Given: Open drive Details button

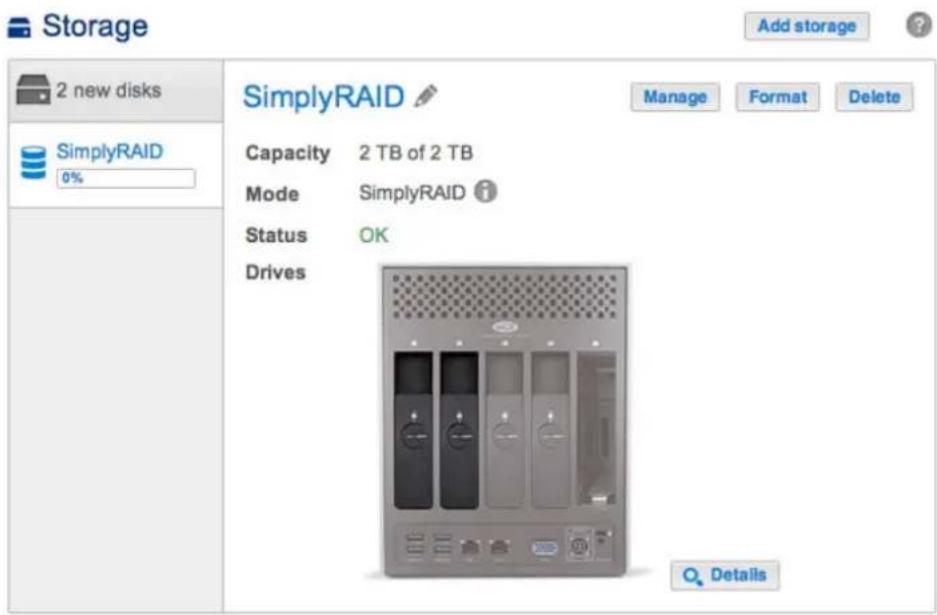Looking at the screenshot, I should pos(724,576).
